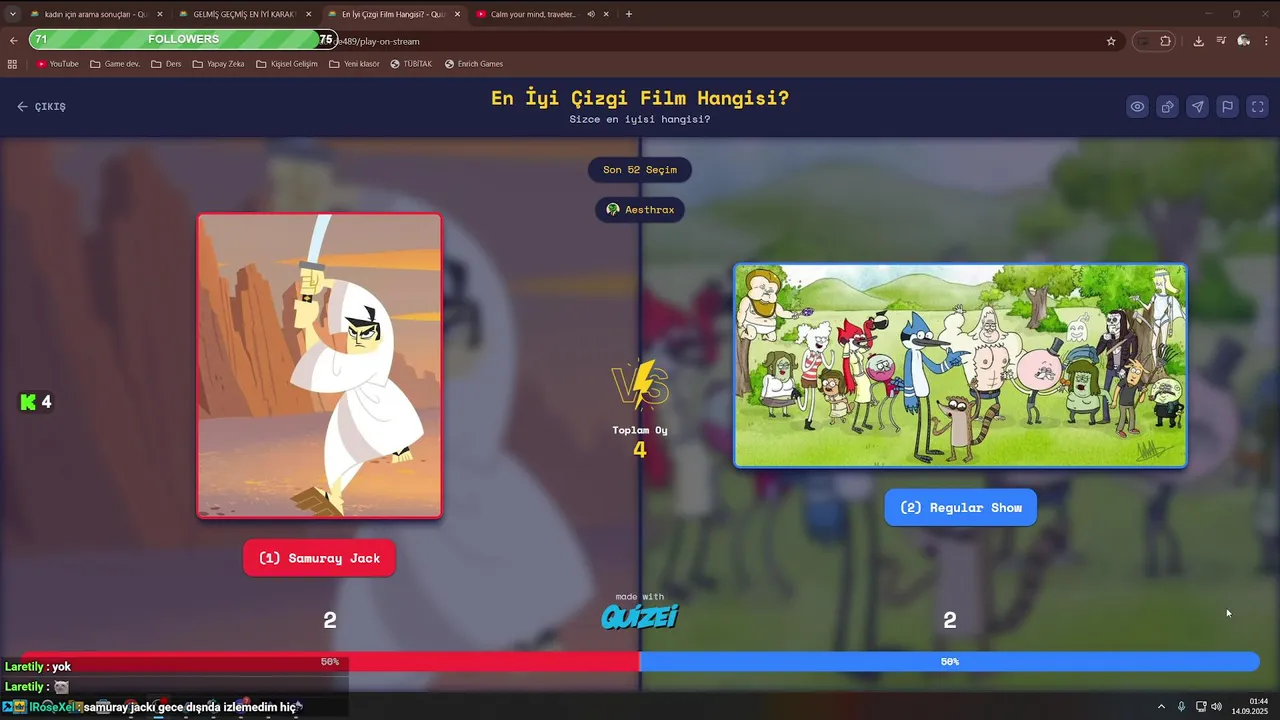Click the taskbar microphone icon

(x=1181, y=706)
